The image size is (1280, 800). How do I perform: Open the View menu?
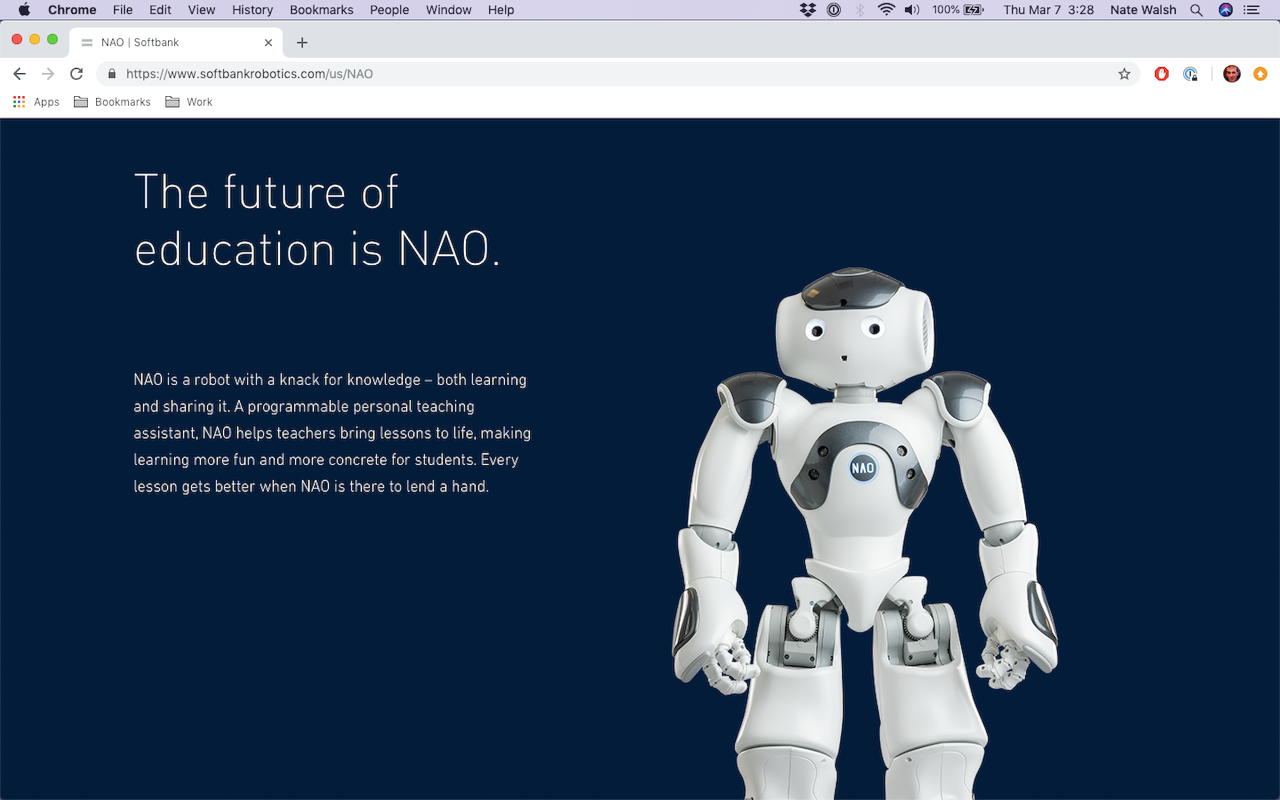point(202,10)
